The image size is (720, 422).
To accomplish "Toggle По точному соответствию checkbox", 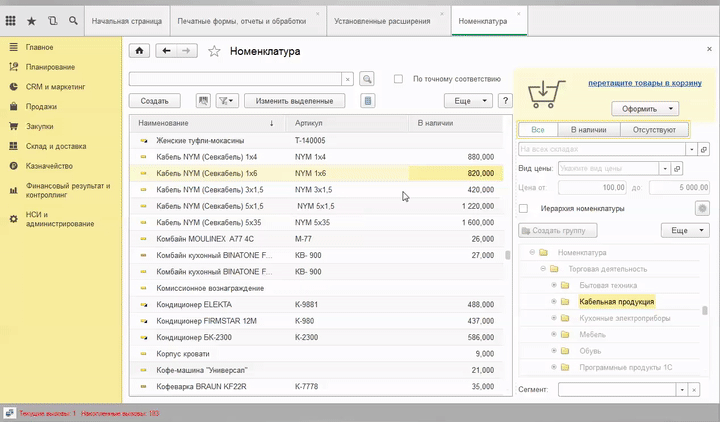I will 398,79.
